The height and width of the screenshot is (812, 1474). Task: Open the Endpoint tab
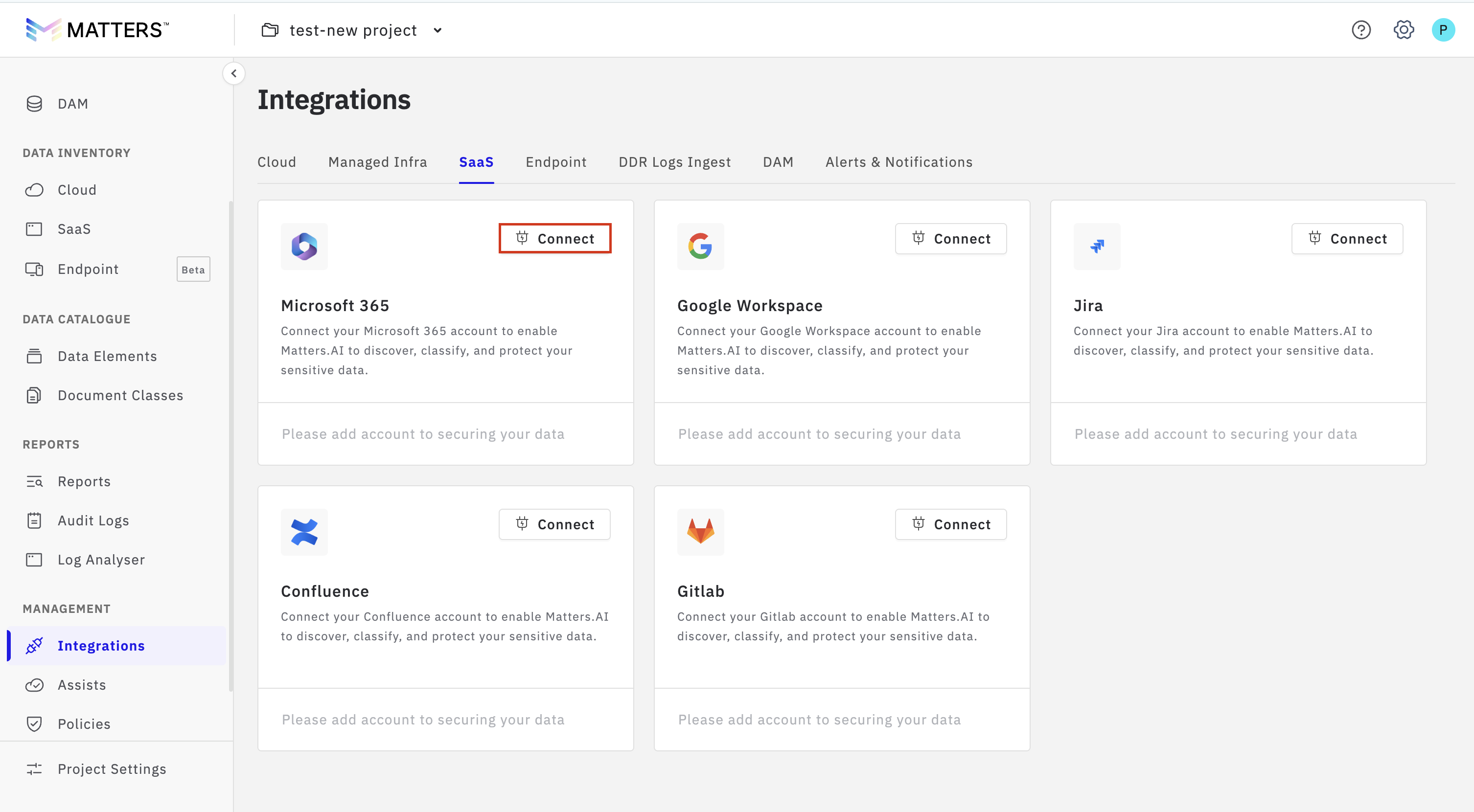(556, 162)
